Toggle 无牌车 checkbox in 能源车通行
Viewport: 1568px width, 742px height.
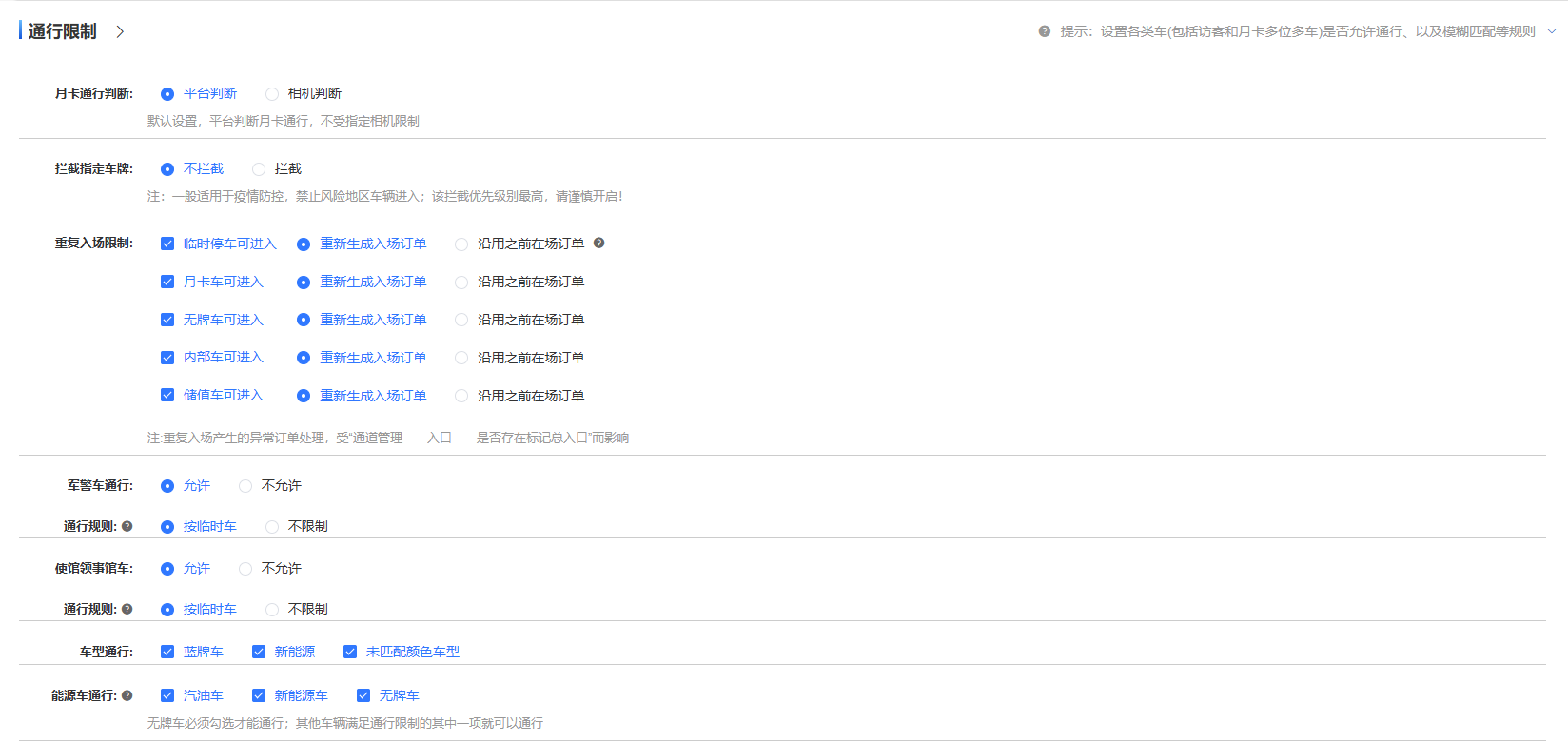pyautogui.click(x=363, y=695)
